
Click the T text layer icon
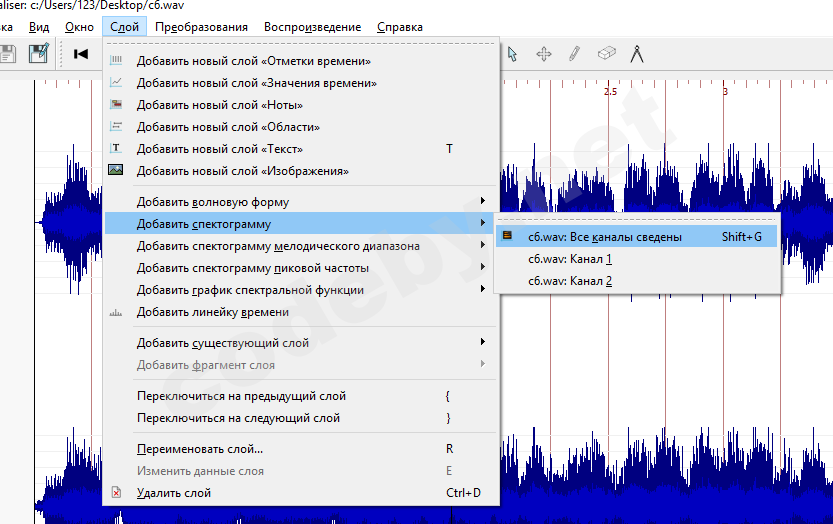click(x=116, y=148)
